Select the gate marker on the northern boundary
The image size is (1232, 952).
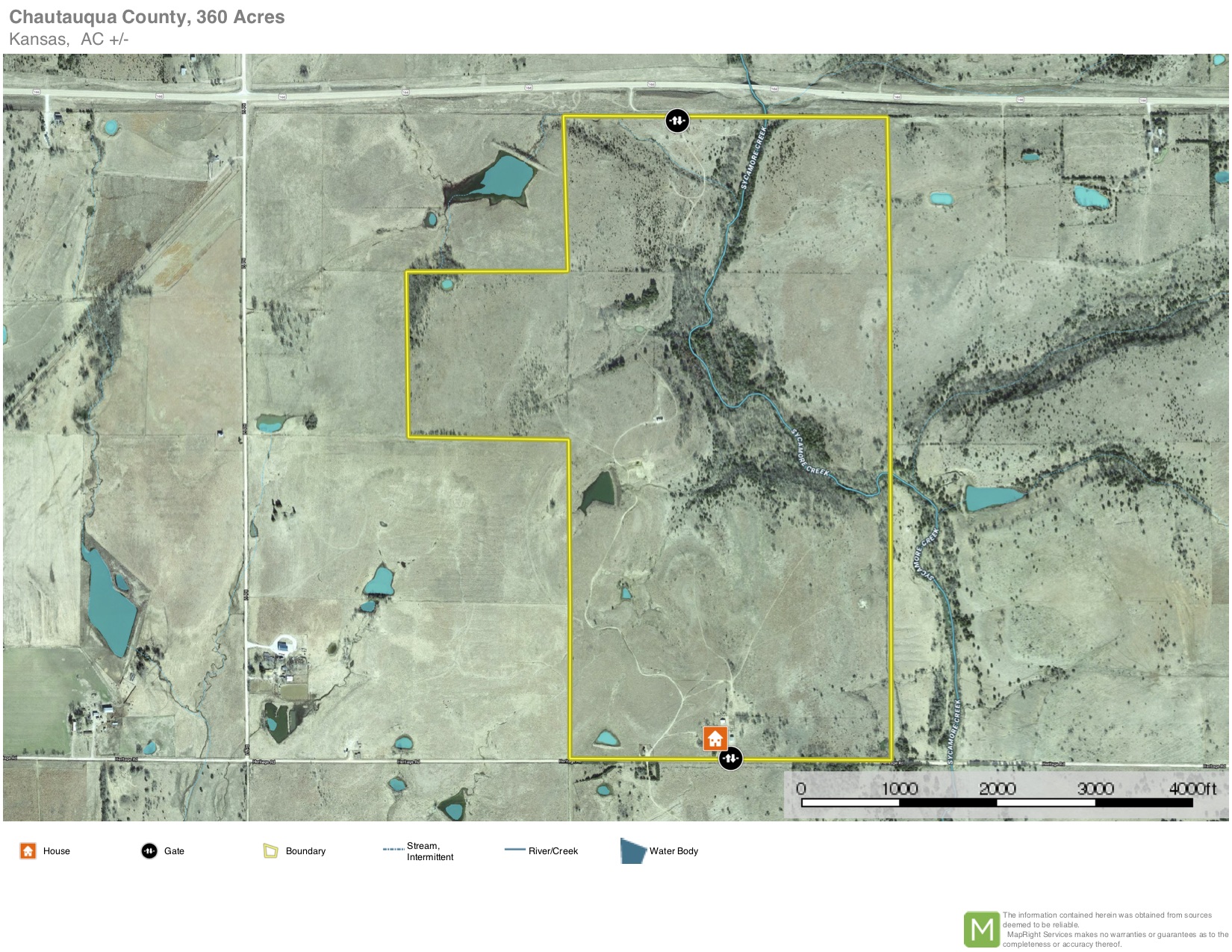(677, 120)
